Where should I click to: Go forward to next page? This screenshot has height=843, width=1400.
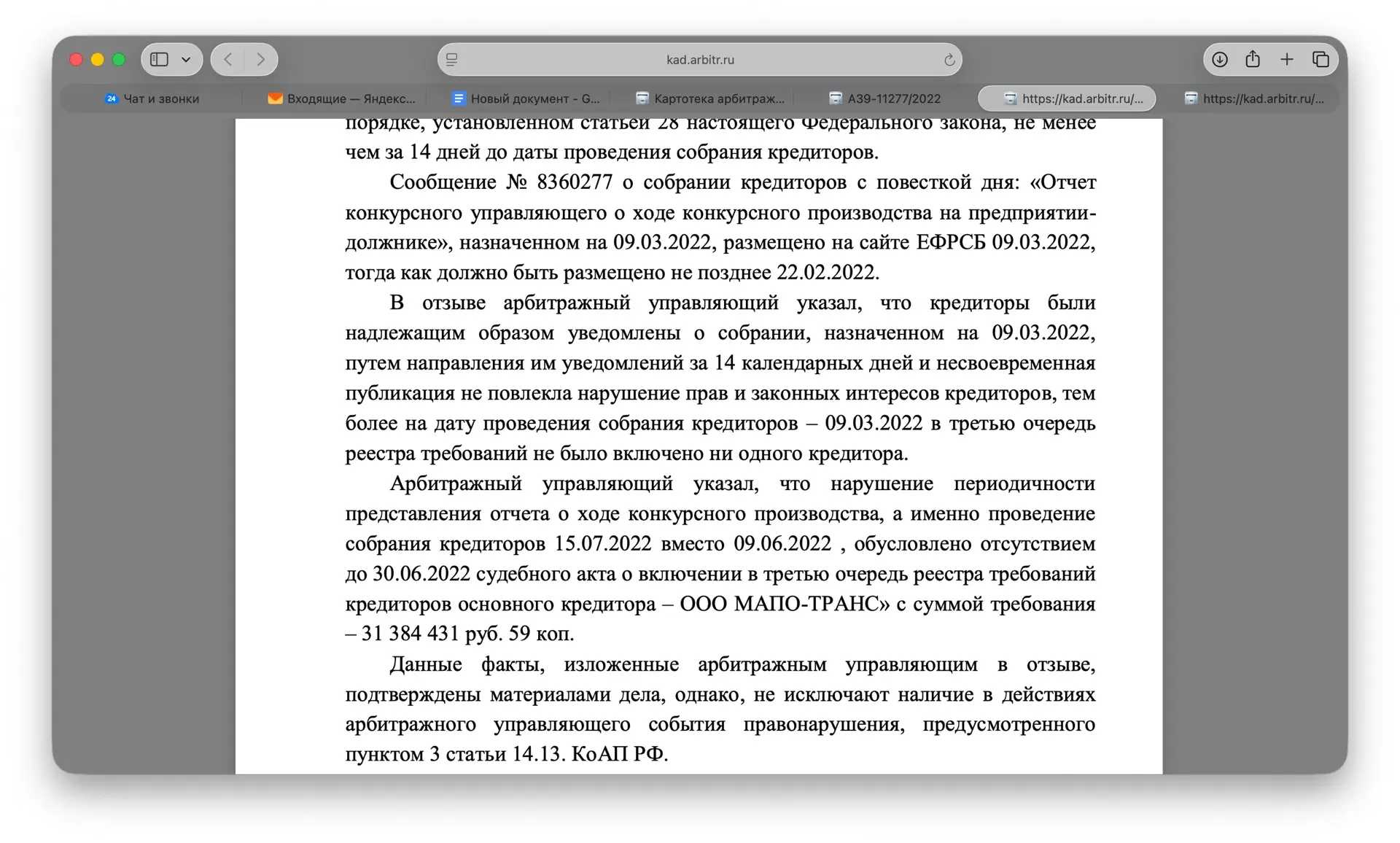click(x=260, y=59)
